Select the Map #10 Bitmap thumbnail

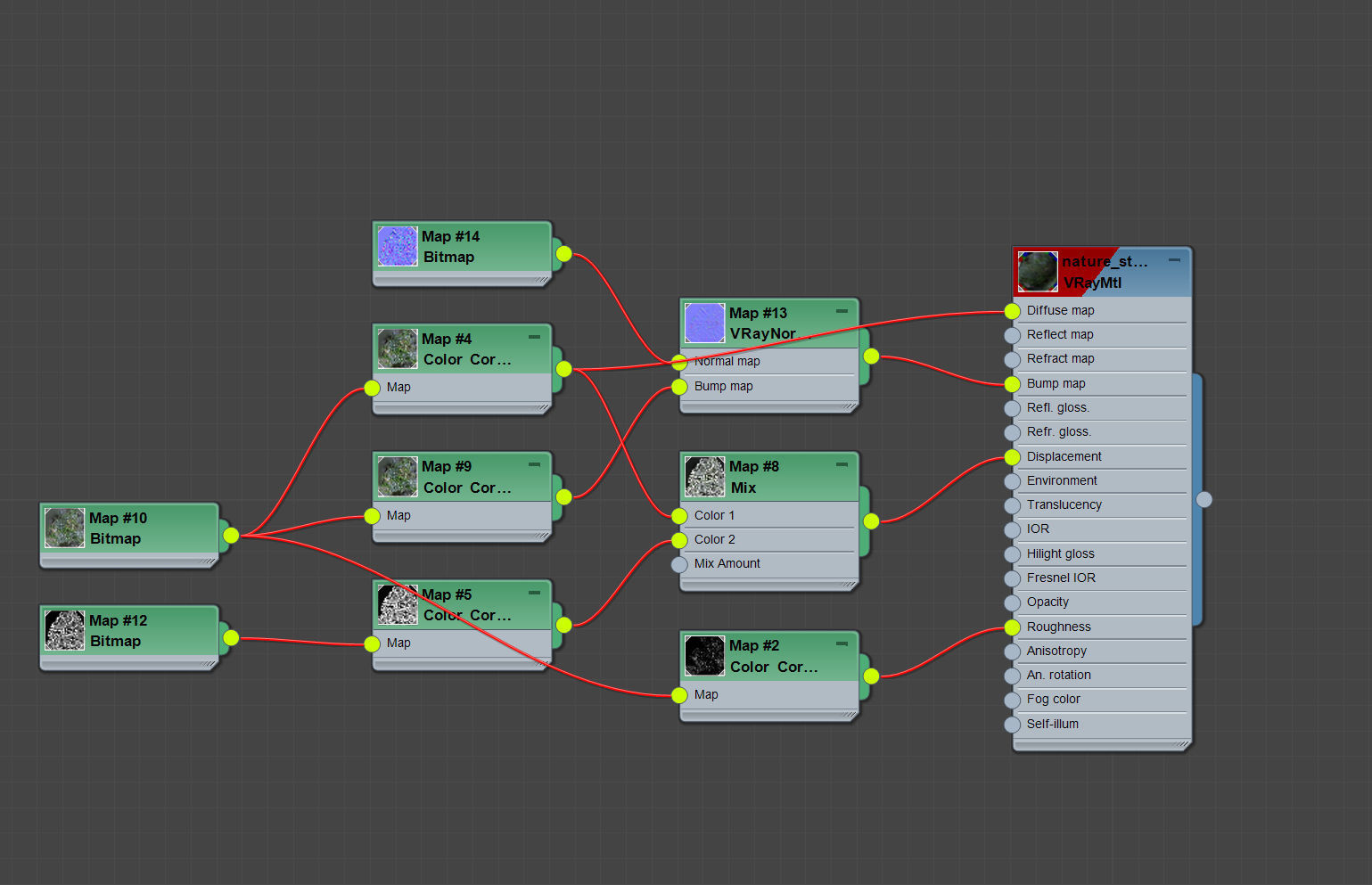[65, 528]
